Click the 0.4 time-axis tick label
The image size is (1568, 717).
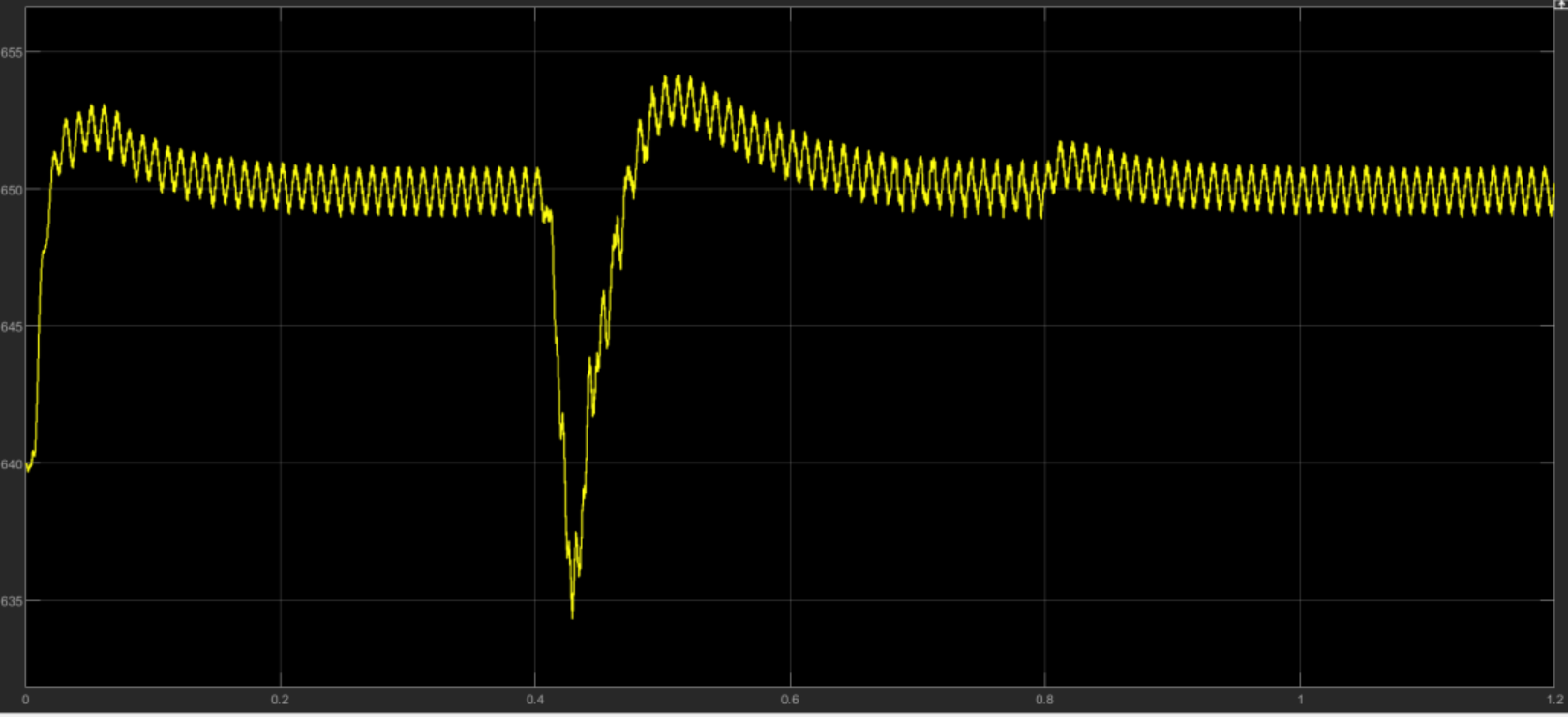(x=535, y=700)
